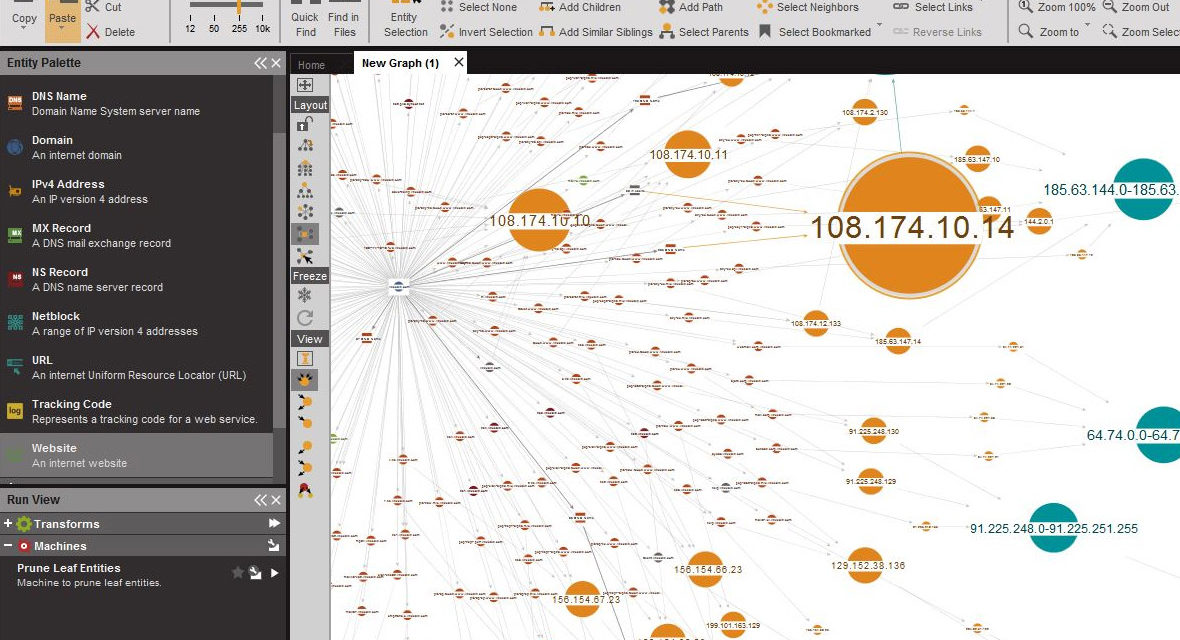This screenshot has width=1180, height=640.
Task: Click the refresh layout arrow icon
Action: 305,318
